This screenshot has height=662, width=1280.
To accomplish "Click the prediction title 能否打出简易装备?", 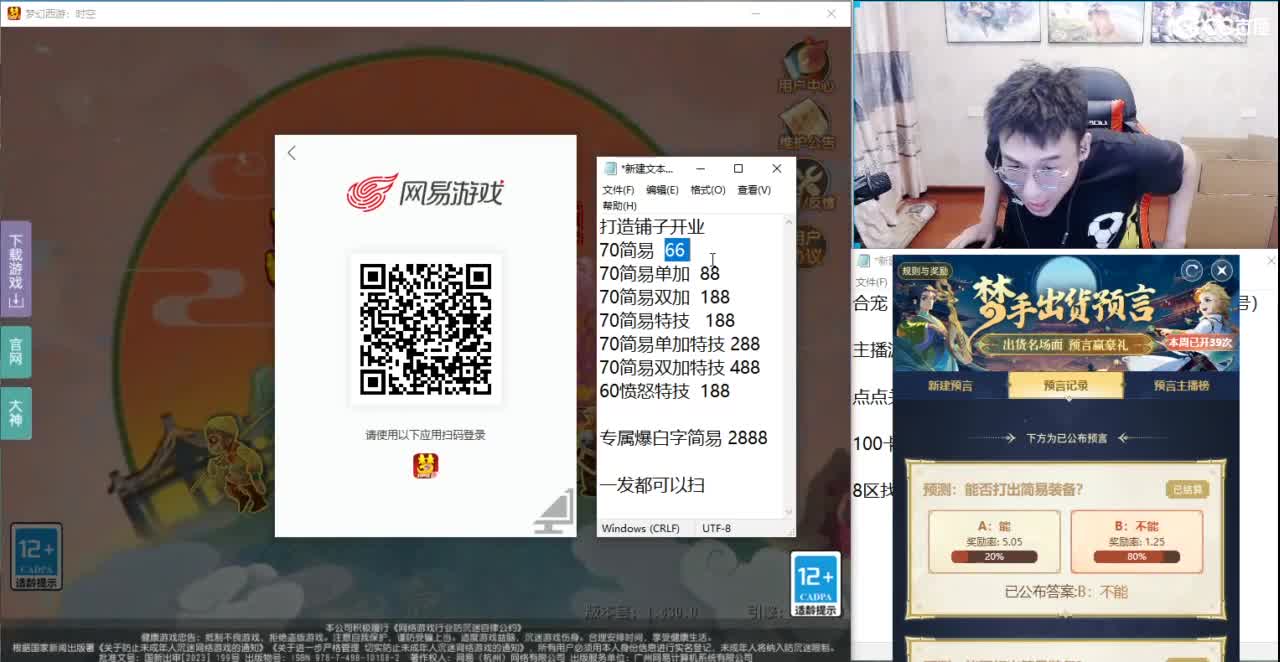I will click(1003, 490).
